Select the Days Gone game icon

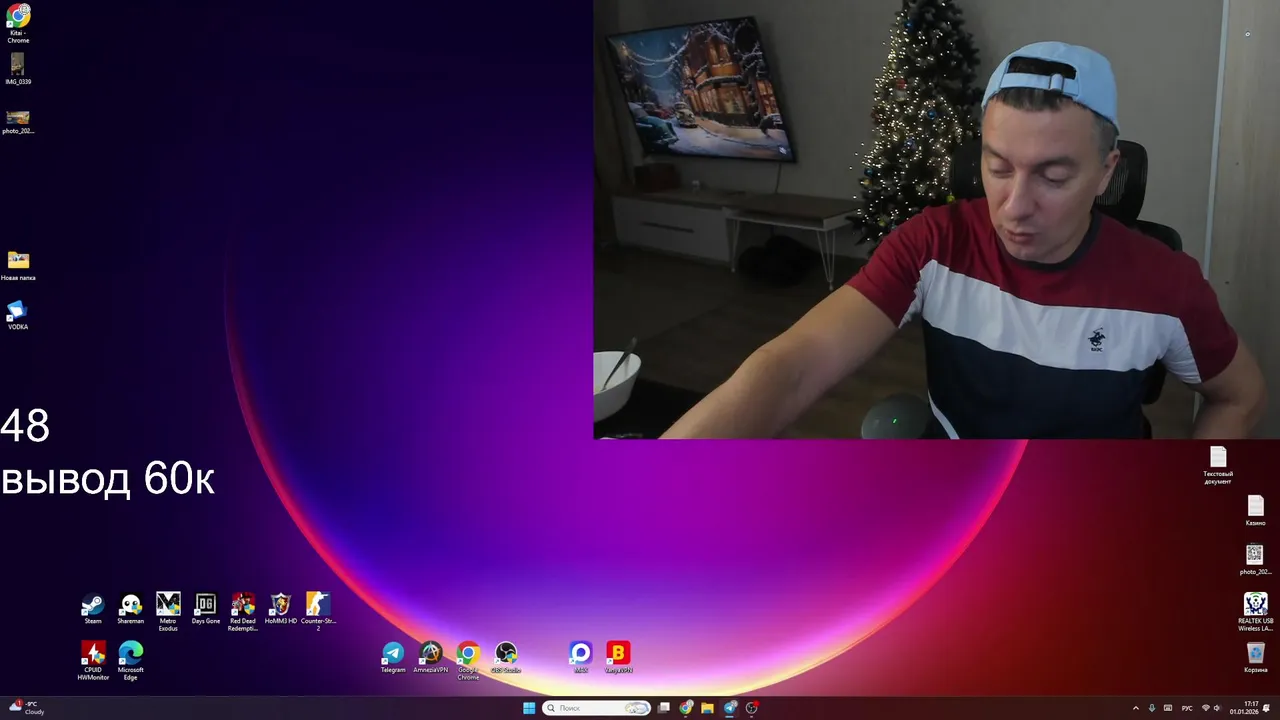[x=206, y=609]
